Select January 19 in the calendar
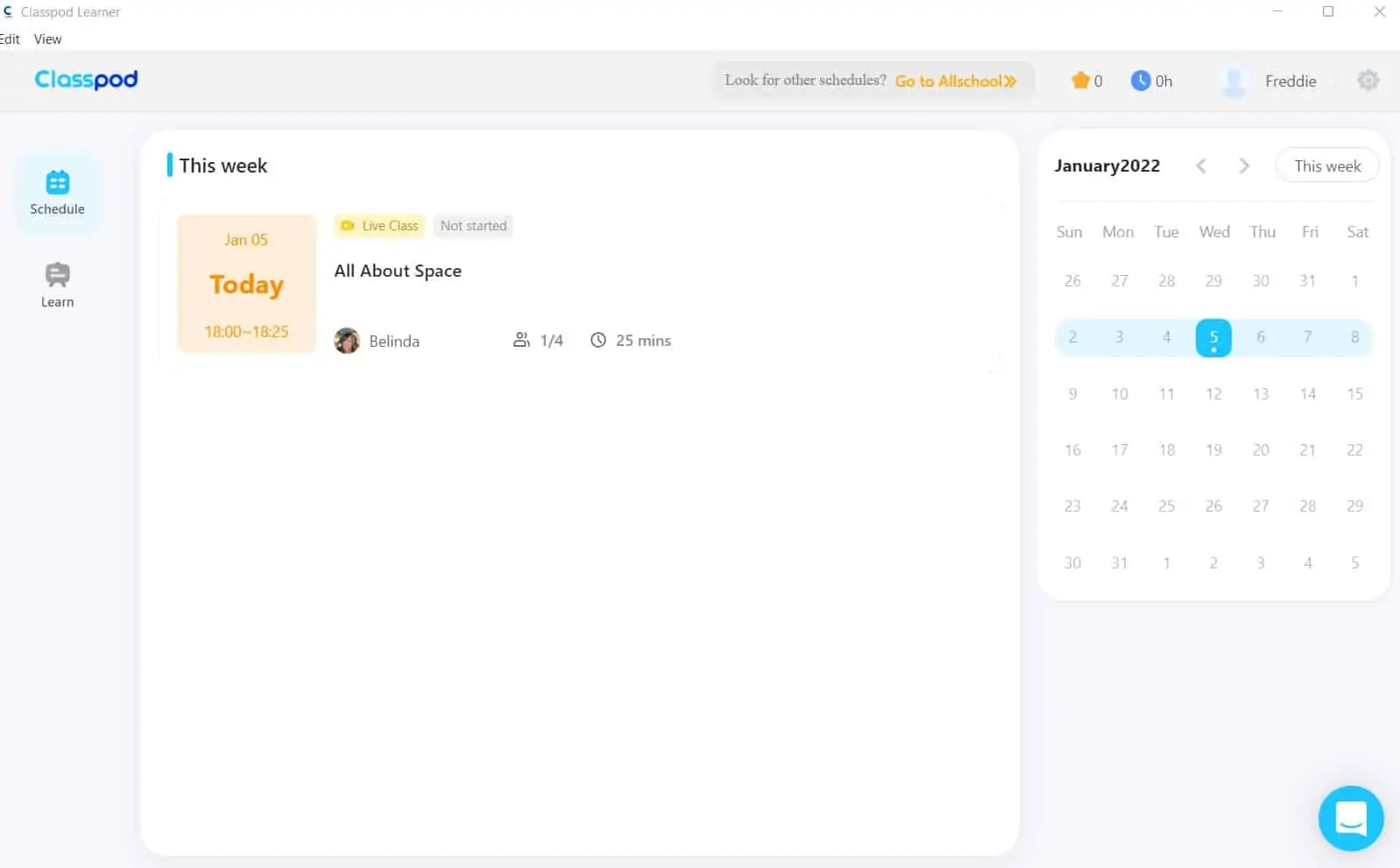1400x868 pixels. tap(1213, 450)
